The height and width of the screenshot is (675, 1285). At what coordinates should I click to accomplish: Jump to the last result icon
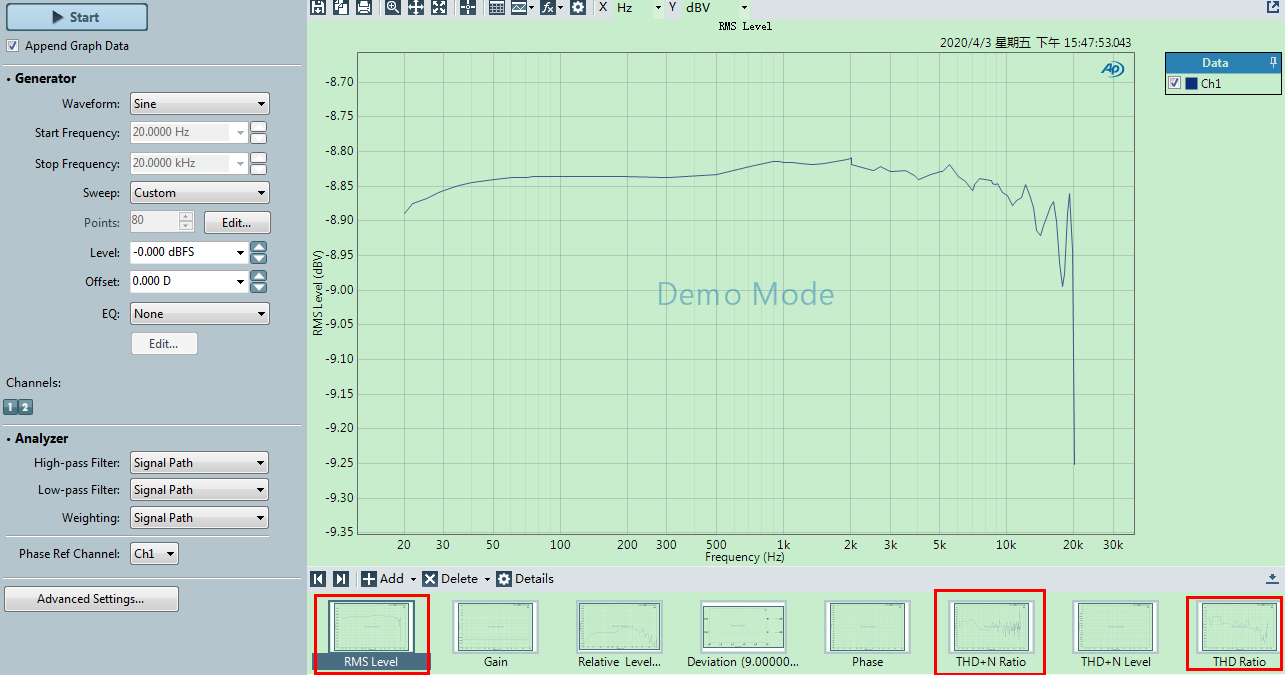[x=341, y=579]
